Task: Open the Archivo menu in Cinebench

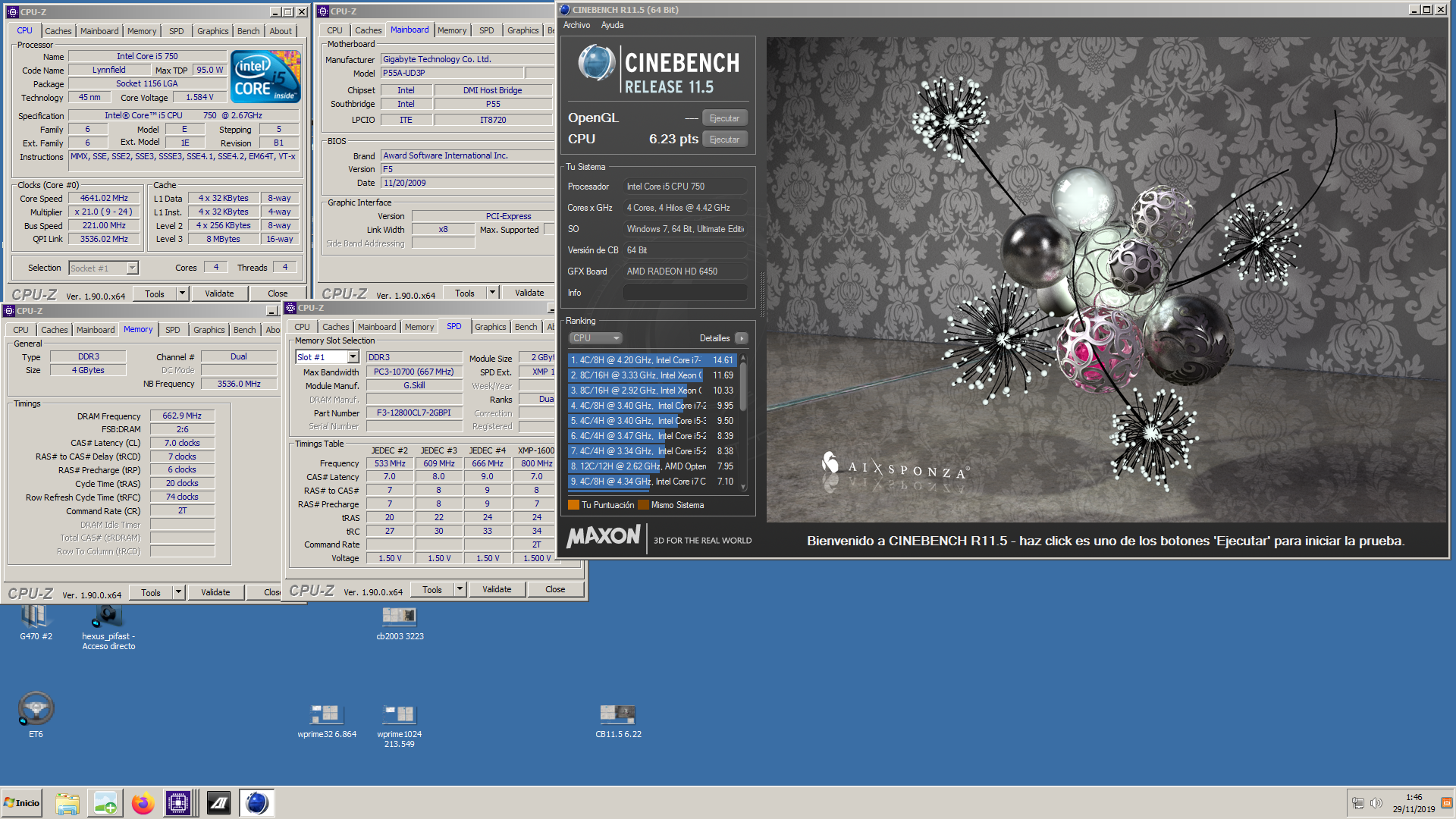Action: coord(576,25)
